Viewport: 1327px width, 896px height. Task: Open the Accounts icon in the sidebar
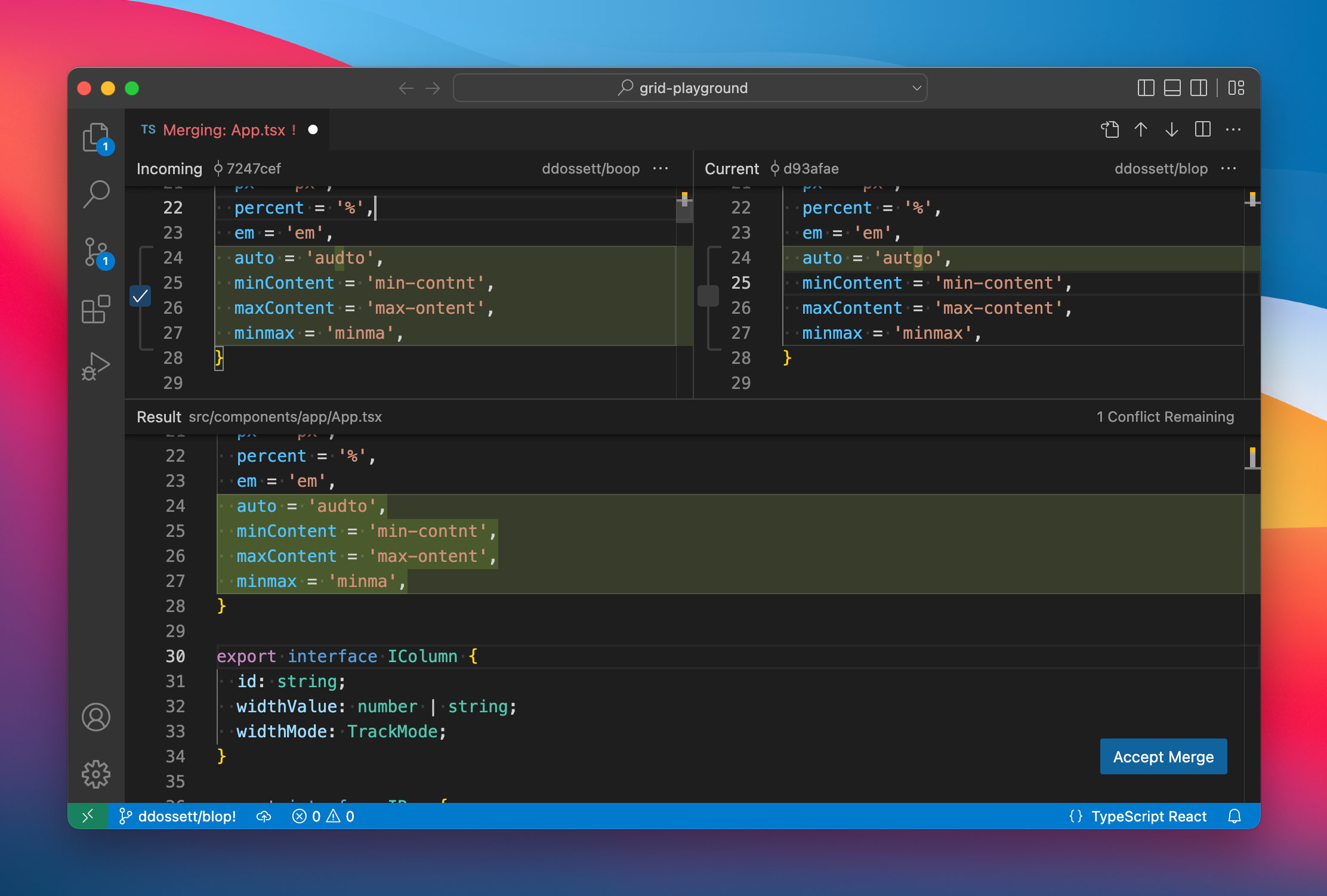97,718
